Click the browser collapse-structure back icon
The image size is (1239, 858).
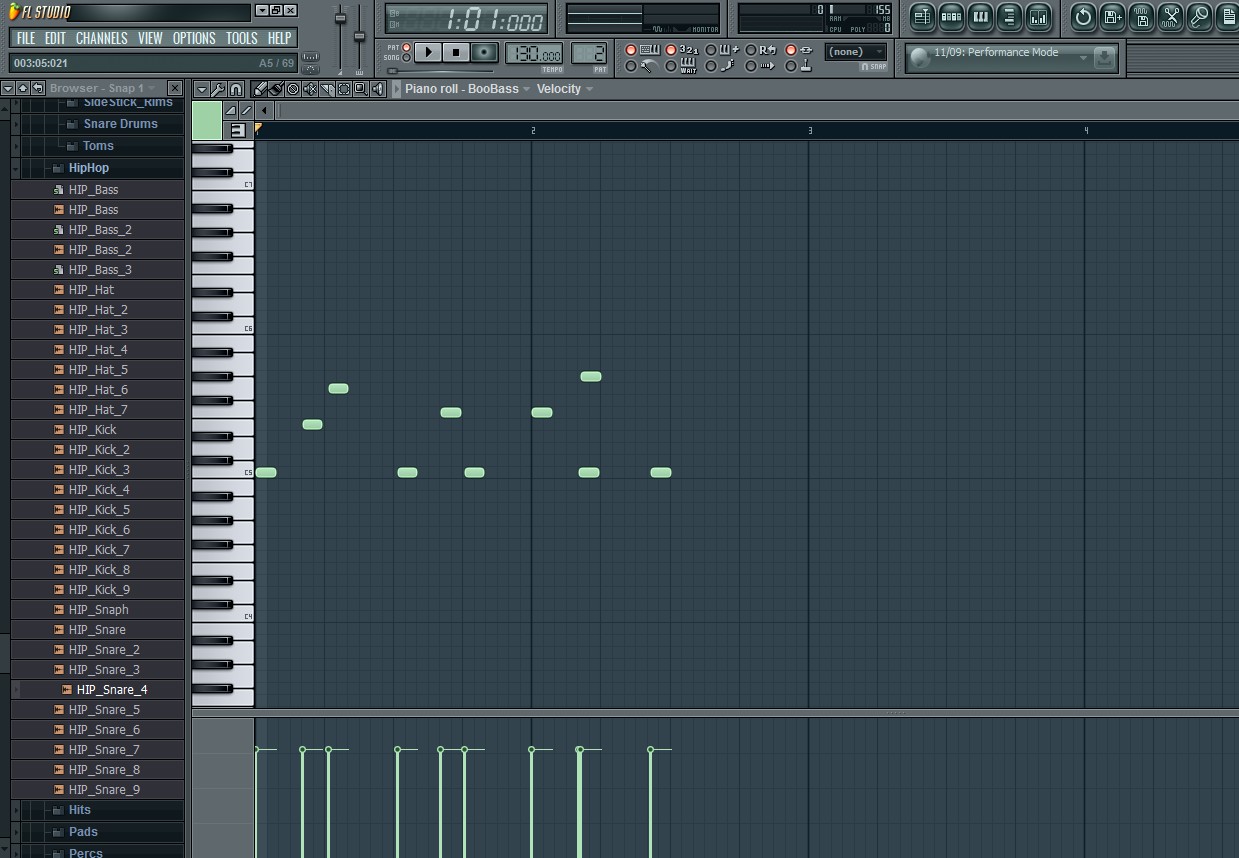[x=38, y=88]
